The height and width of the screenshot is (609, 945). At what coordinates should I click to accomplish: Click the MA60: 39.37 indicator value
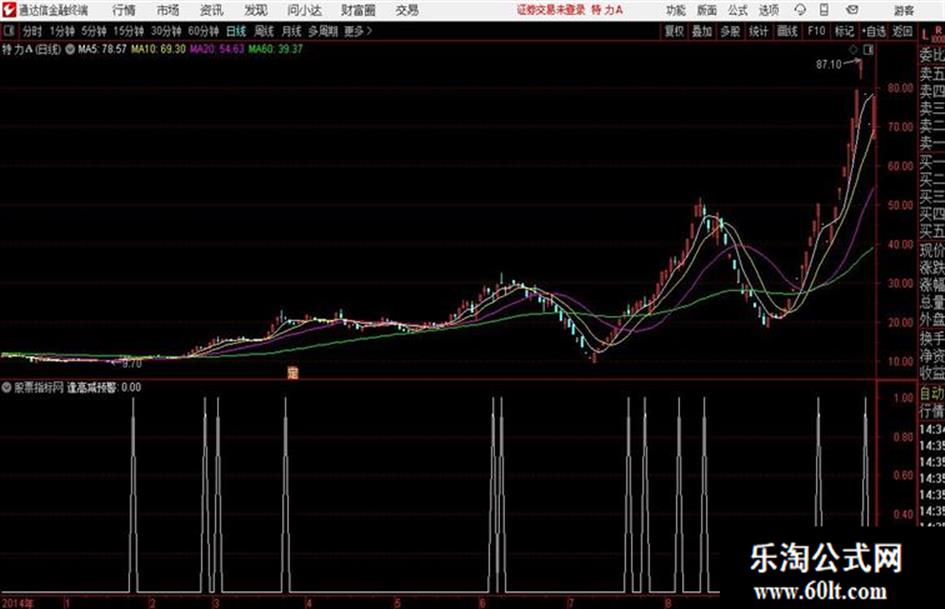tap(275, 49)
